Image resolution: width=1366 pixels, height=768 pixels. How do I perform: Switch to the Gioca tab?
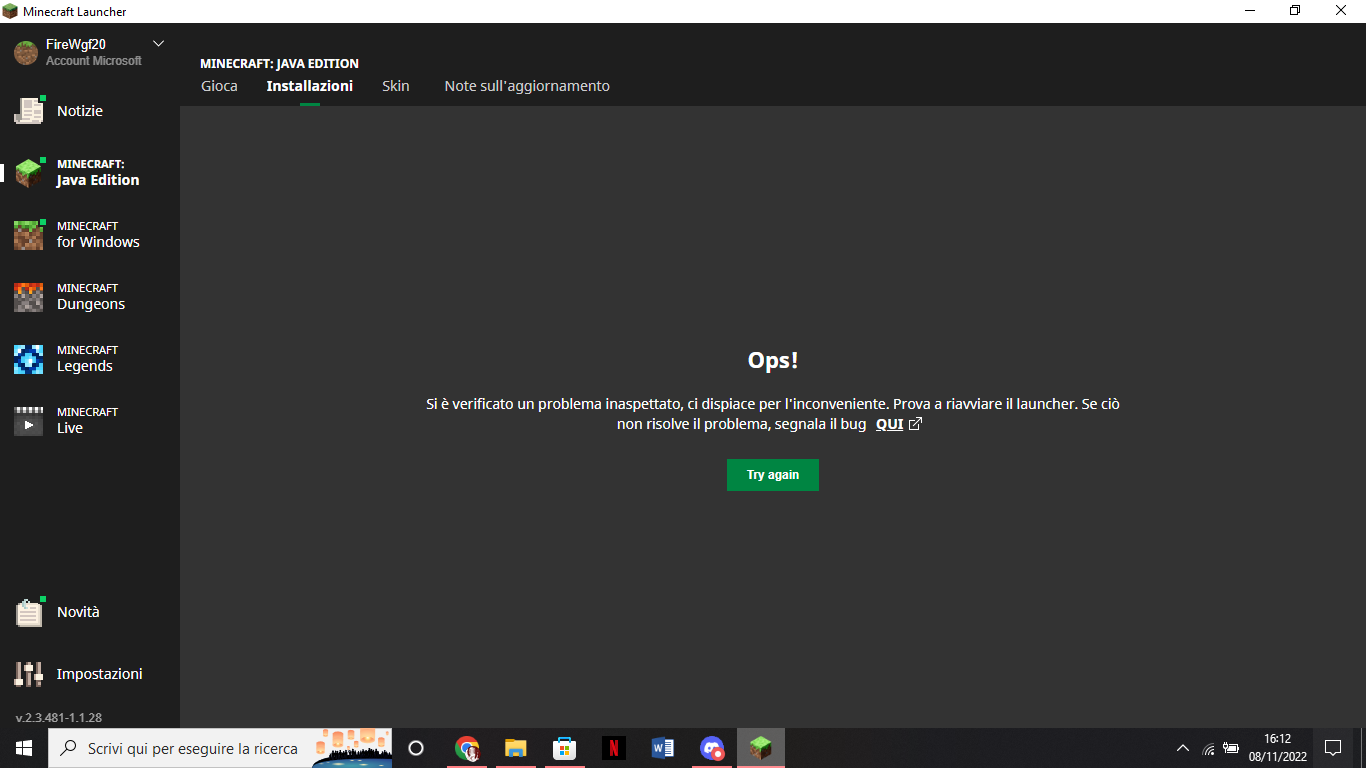[x=219, y=86]
